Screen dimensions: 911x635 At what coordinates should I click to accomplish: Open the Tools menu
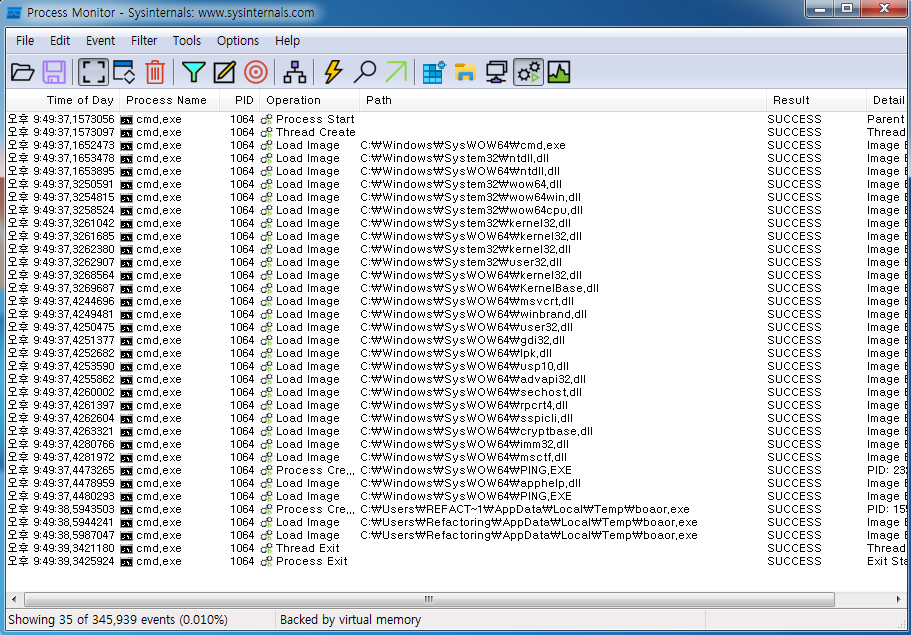coord(186,41)
